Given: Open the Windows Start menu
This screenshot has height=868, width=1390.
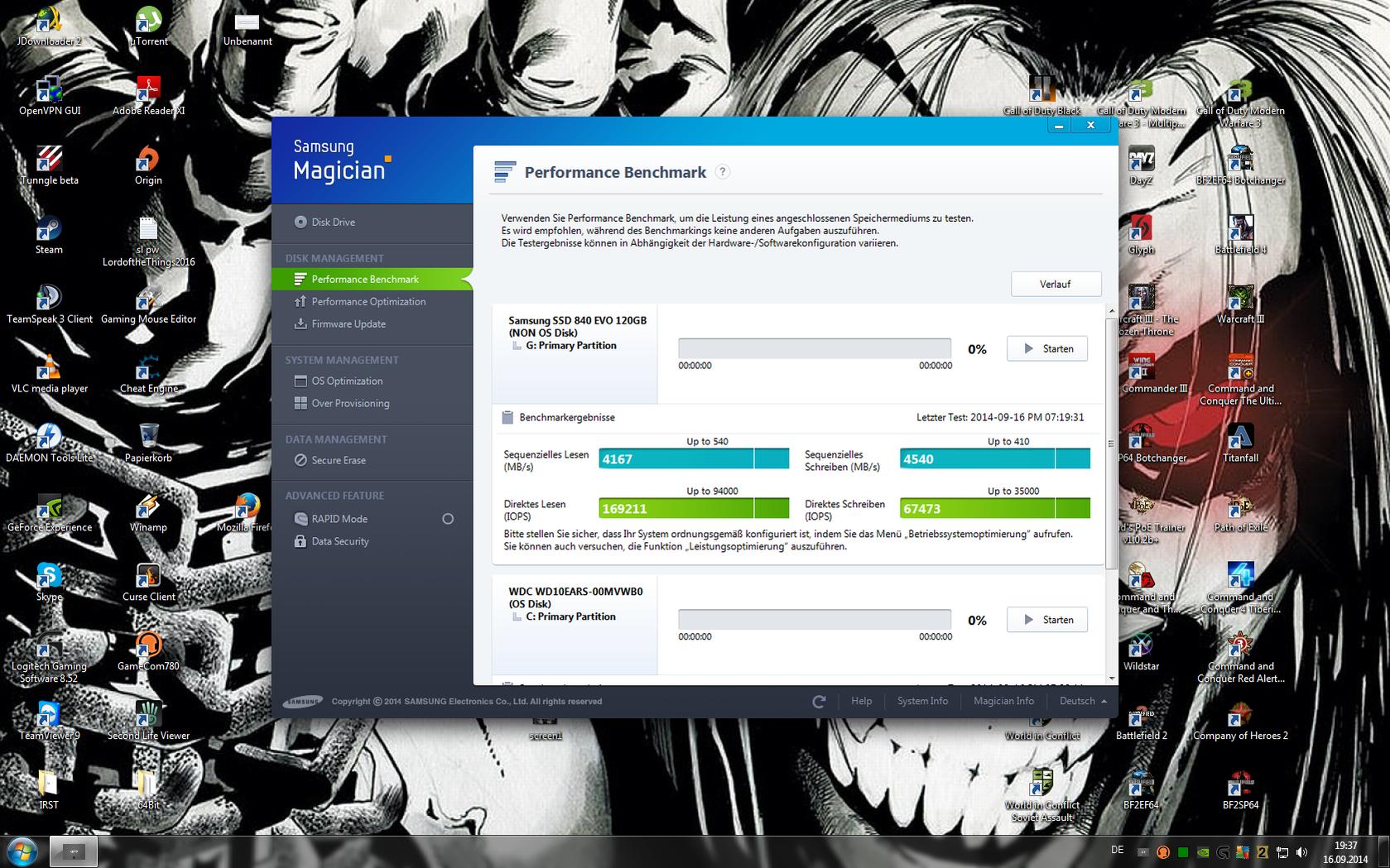Looking at the screenshot, I should coord(22,851).
